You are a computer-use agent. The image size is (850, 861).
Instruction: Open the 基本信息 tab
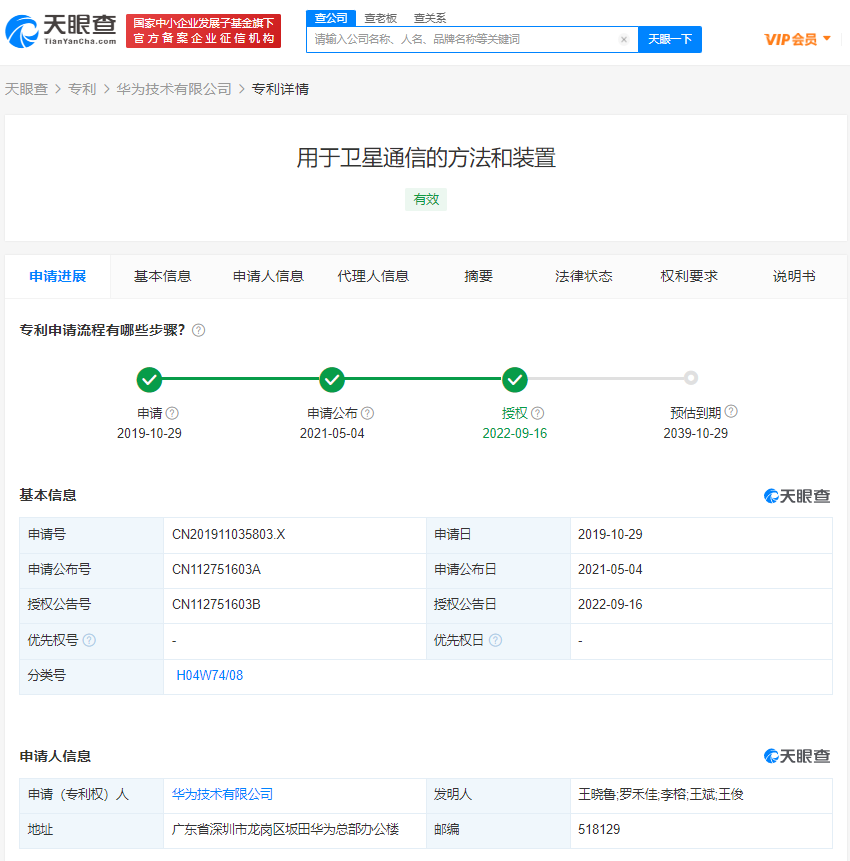tap(162, 276)
